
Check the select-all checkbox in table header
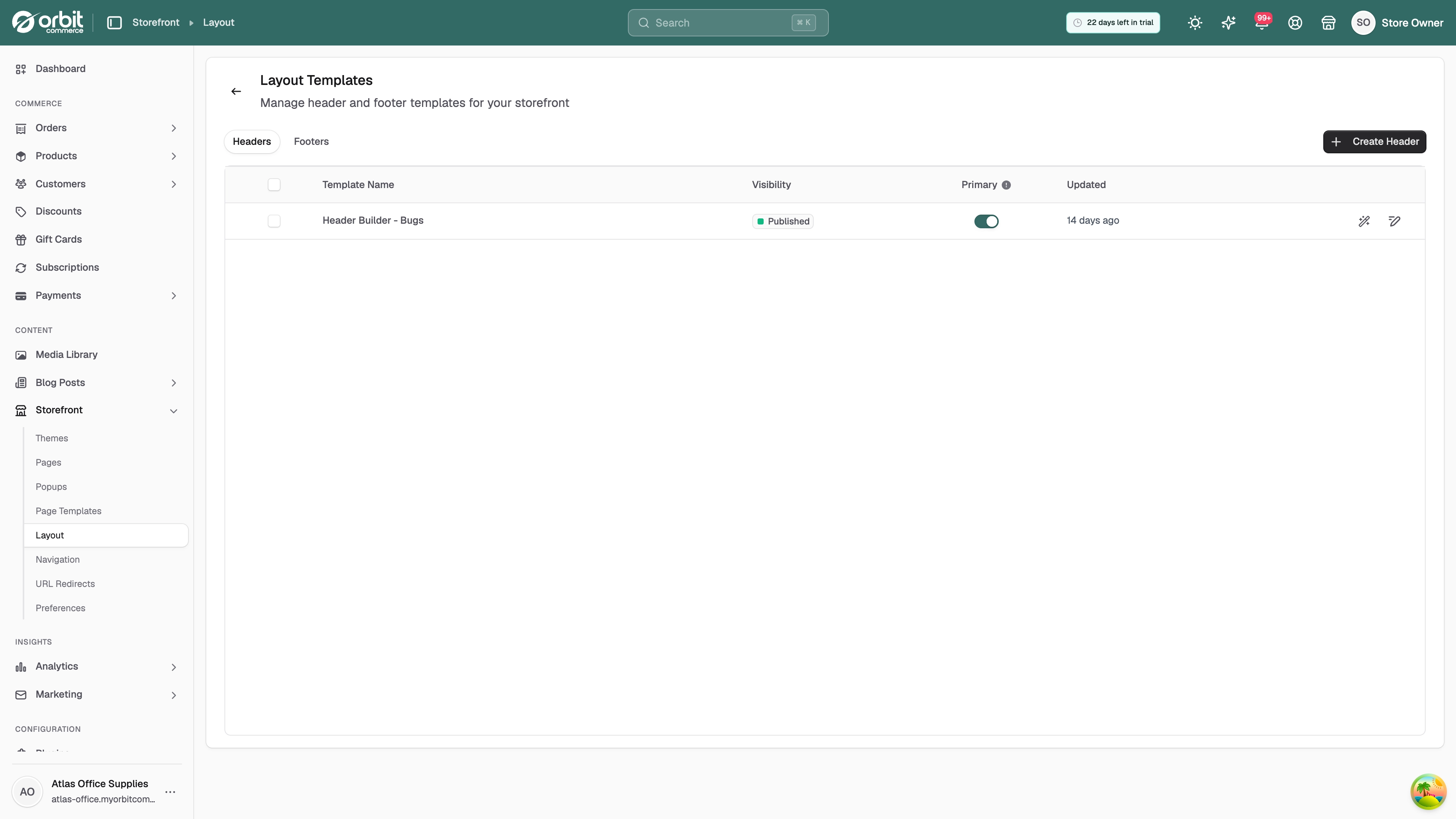[x=274, y=185]
